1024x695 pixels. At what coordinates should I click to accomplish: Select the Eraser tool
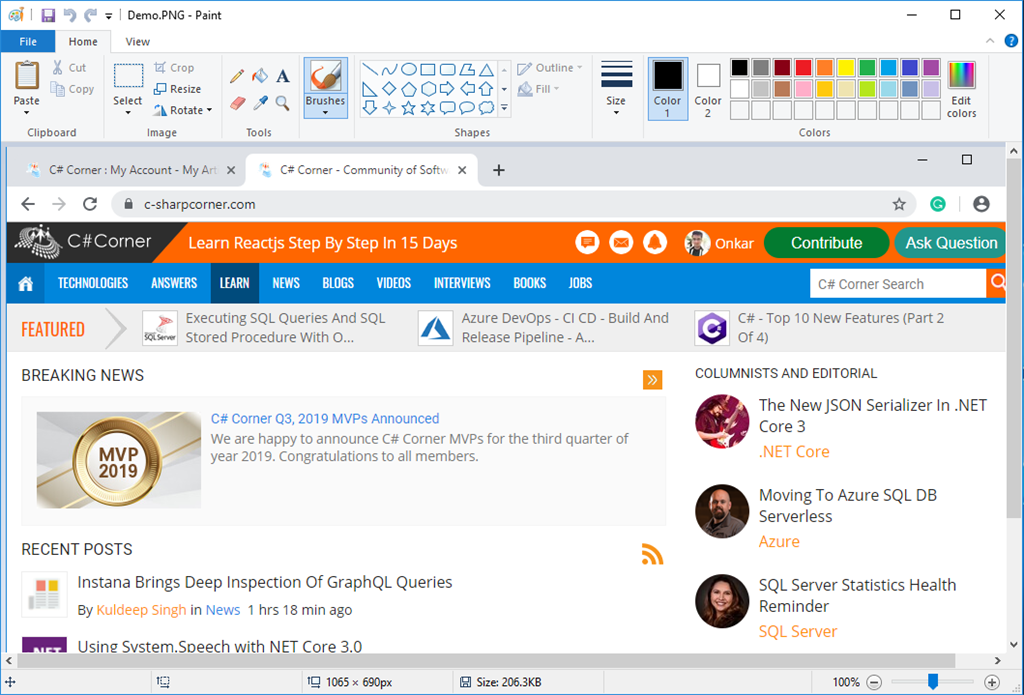pyautogui.click(x=237, y=100)
